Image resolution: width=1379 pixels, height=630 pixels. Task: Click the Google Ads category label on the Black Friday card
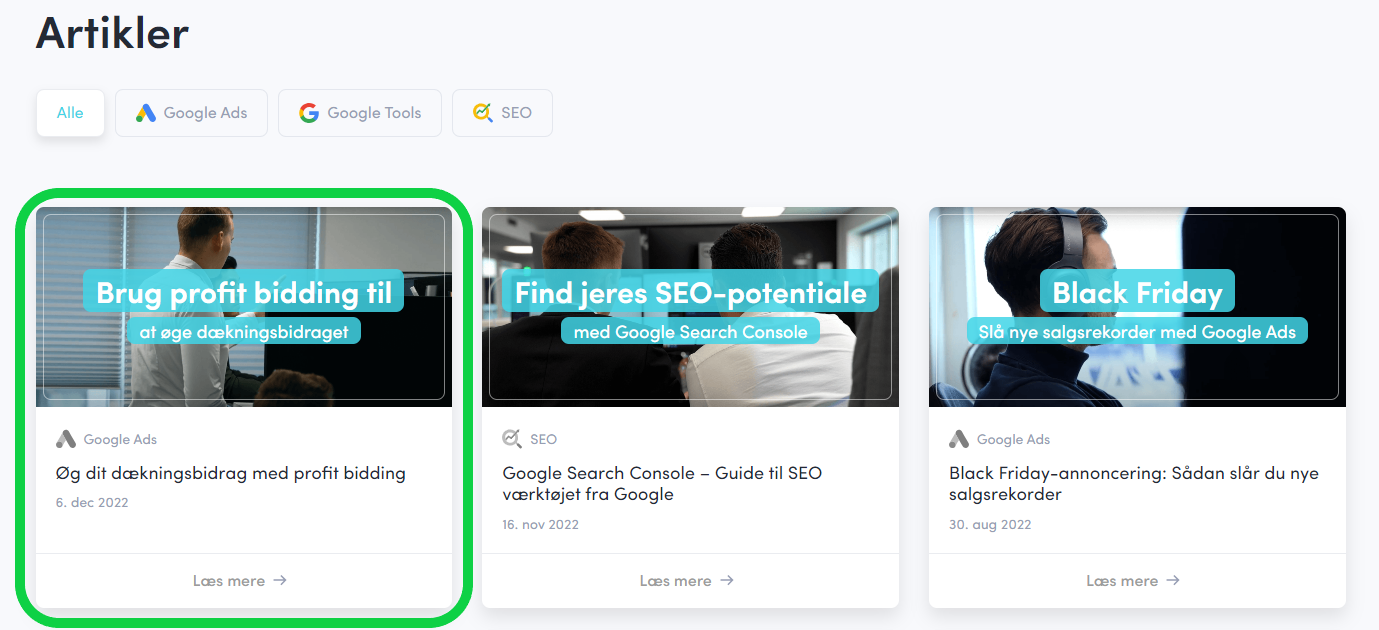[1013, 439]
